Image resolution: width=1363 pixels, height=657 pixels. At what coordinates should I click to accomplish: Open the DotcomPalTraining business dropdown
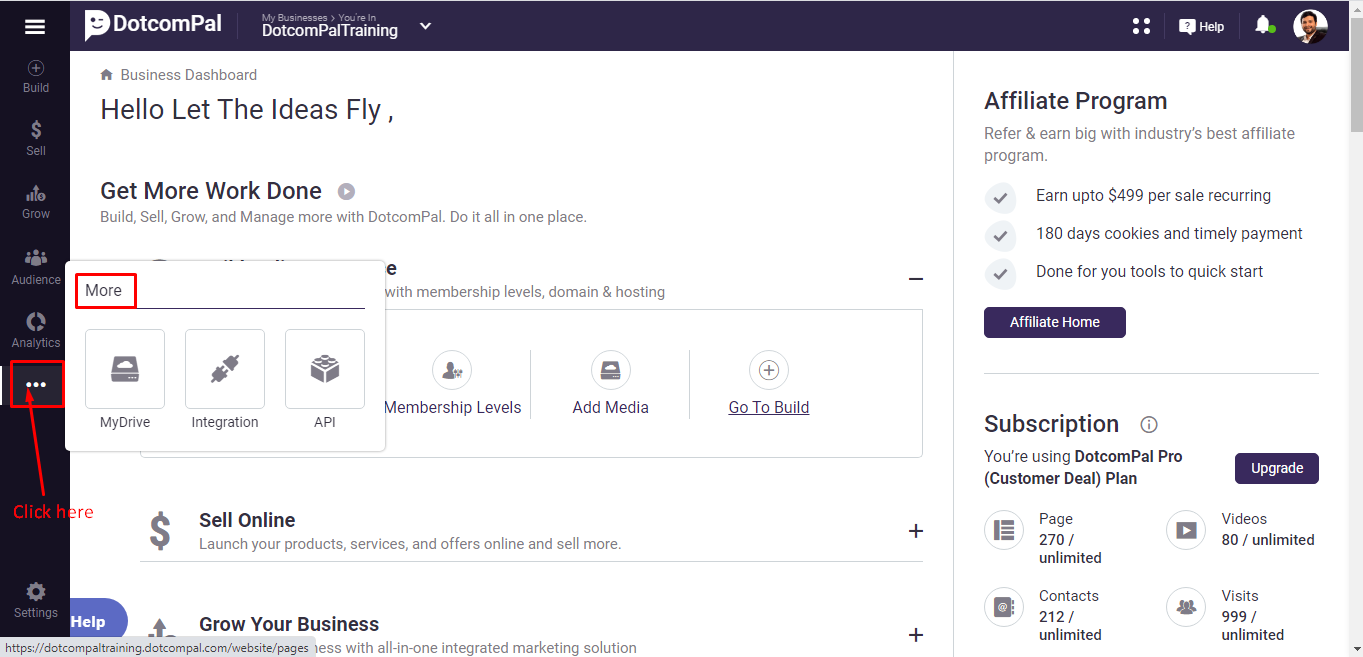pos(426,26)
